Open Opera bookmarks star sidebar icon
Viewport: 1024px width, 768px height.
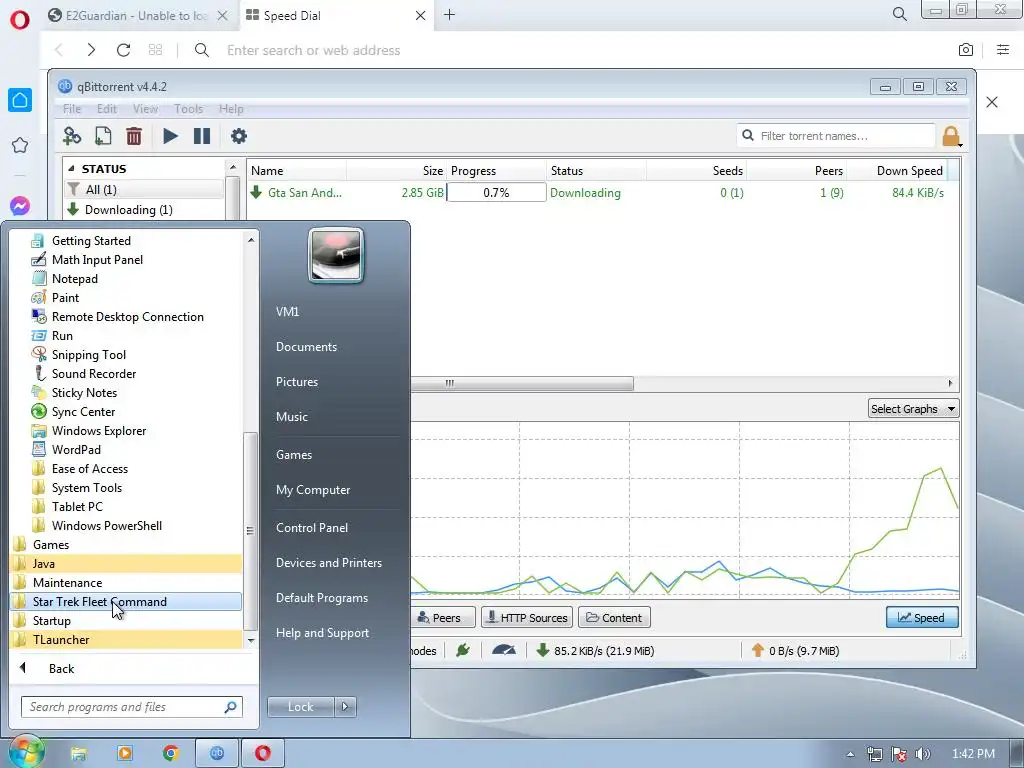coord(20,145)
